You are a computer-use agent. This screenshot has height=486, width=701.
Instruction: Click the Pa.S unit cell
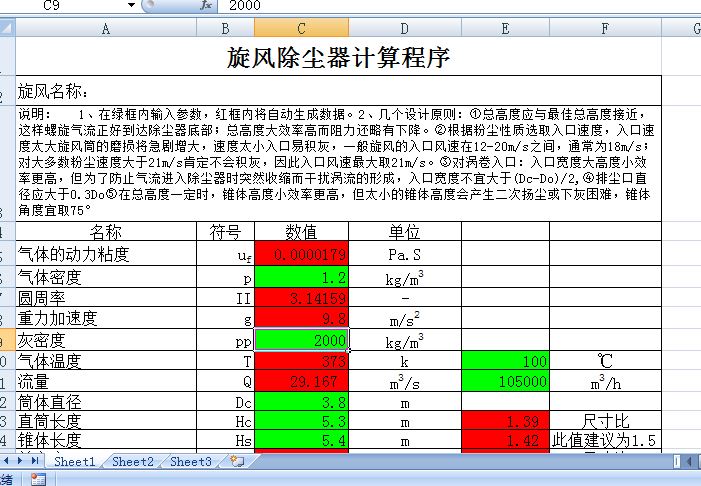(405, 254)
